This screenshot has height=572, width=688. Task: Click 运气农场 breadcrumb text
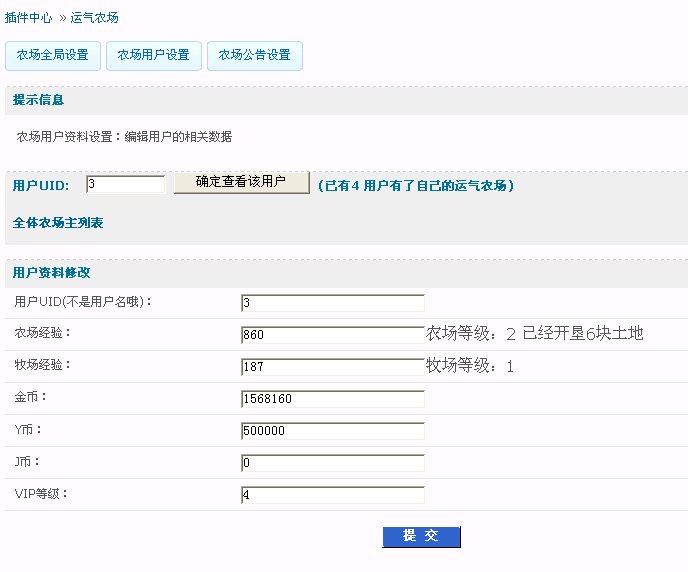point(95,18)
